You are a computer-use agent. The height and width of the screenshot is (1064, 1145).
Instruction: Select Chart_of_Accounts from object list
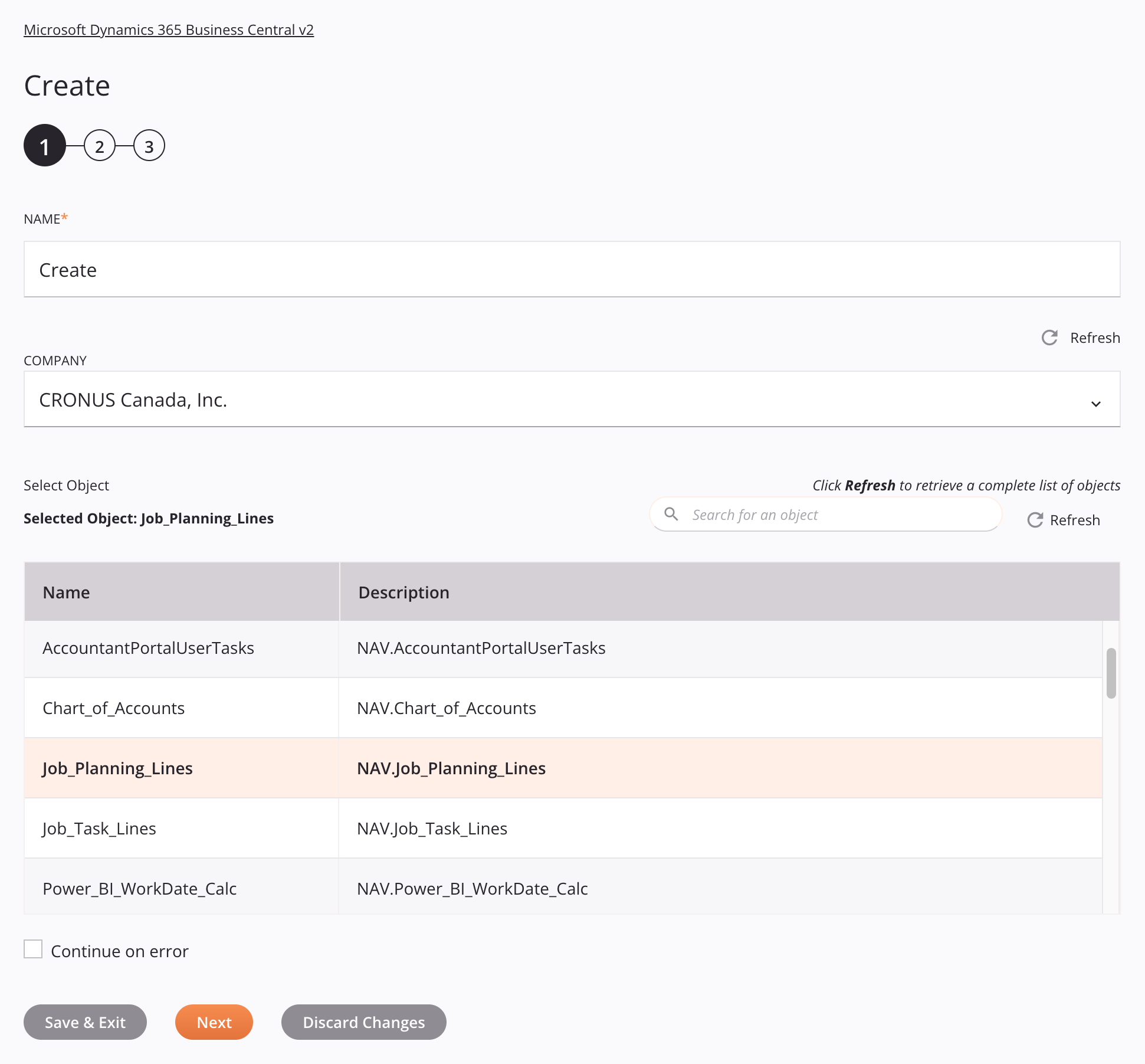113,708
